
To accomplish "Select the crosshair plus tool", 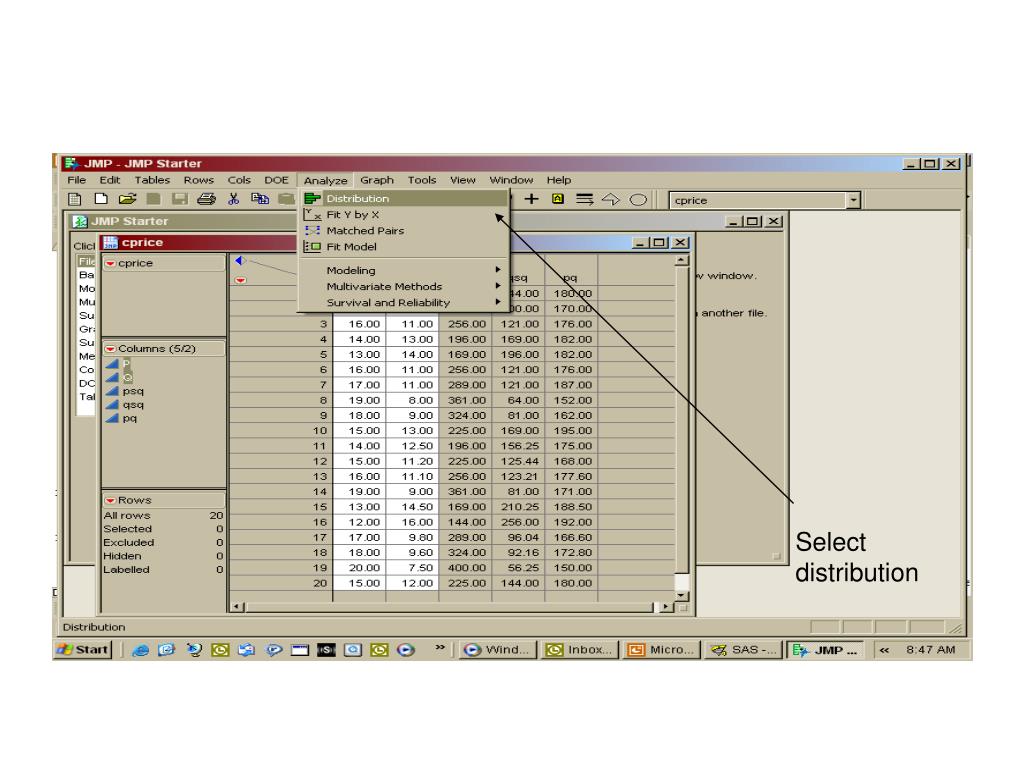I will [x=532, y=199].
